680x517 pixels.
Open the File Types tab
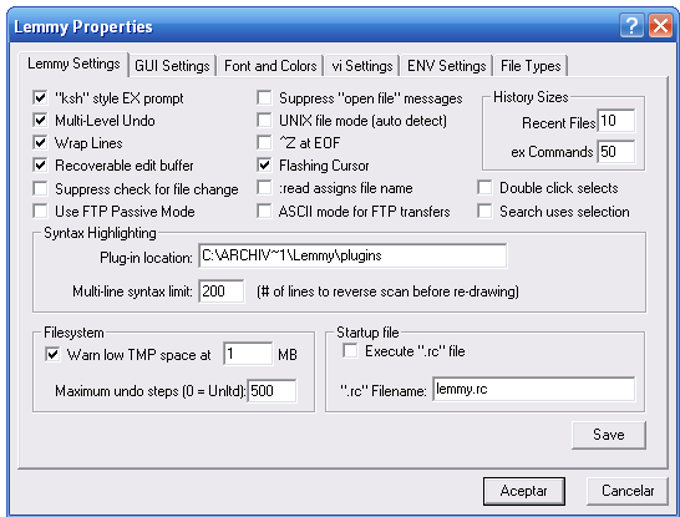530,66
